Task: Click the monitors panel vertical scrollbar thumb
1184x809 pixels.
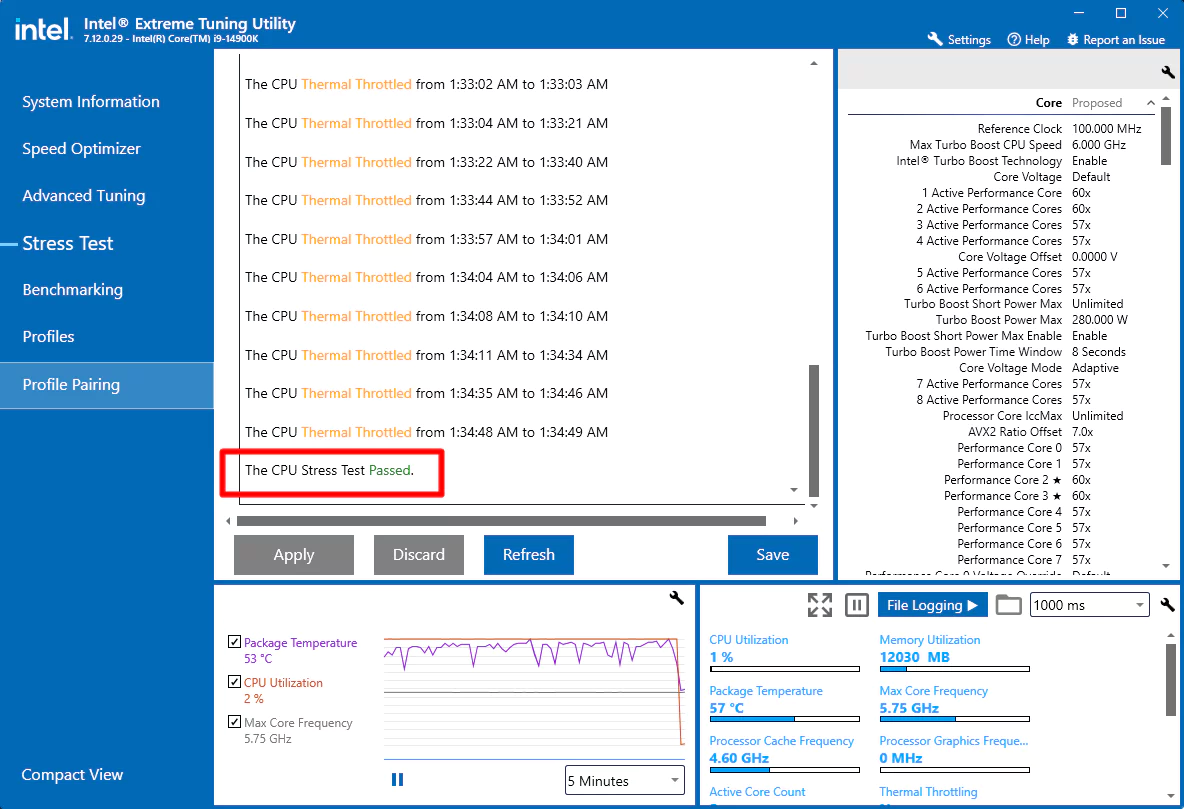Action: point(1170,679)
